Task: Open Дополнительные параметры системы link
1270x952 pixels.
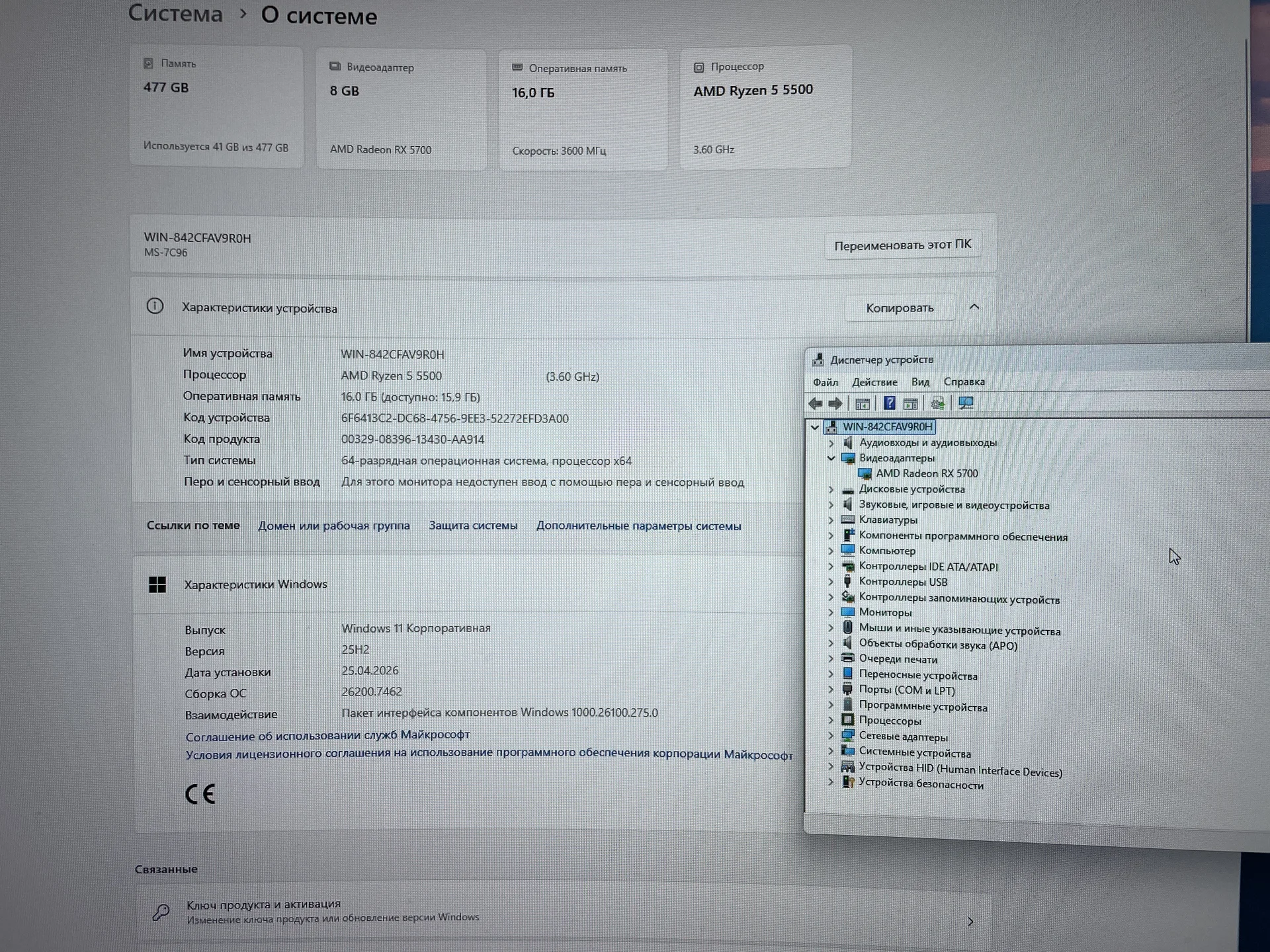Action: (639, 526)
